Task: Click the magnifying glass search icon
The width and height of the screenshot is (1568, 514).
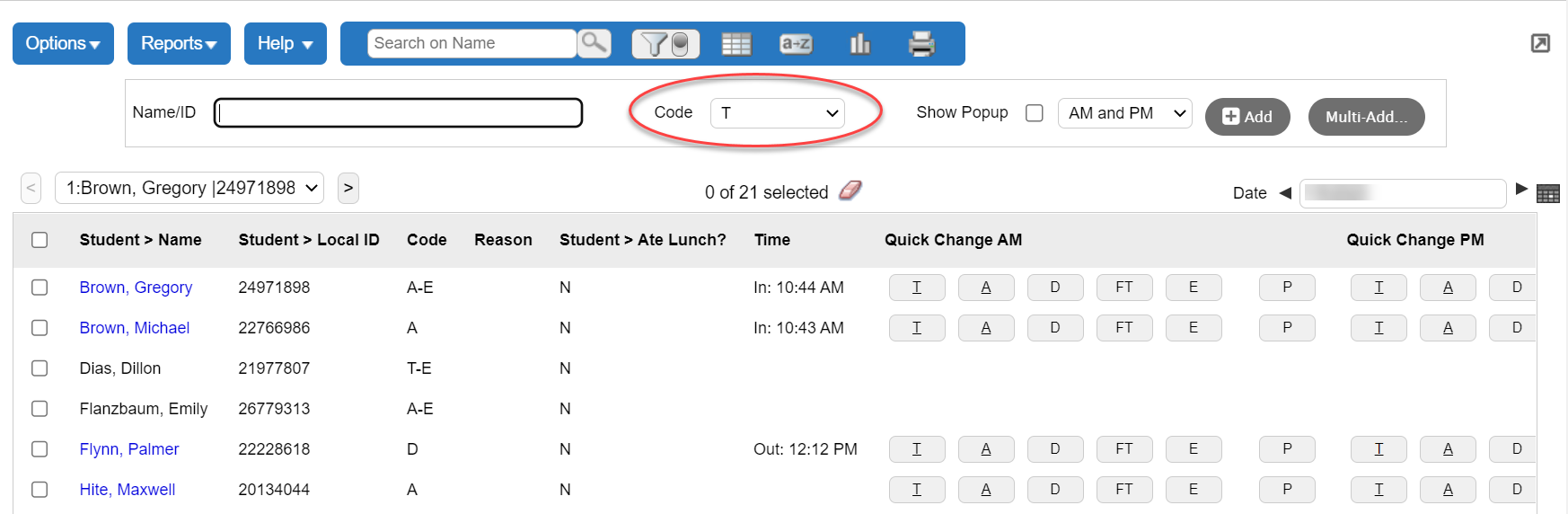Action: pos(594,43)
